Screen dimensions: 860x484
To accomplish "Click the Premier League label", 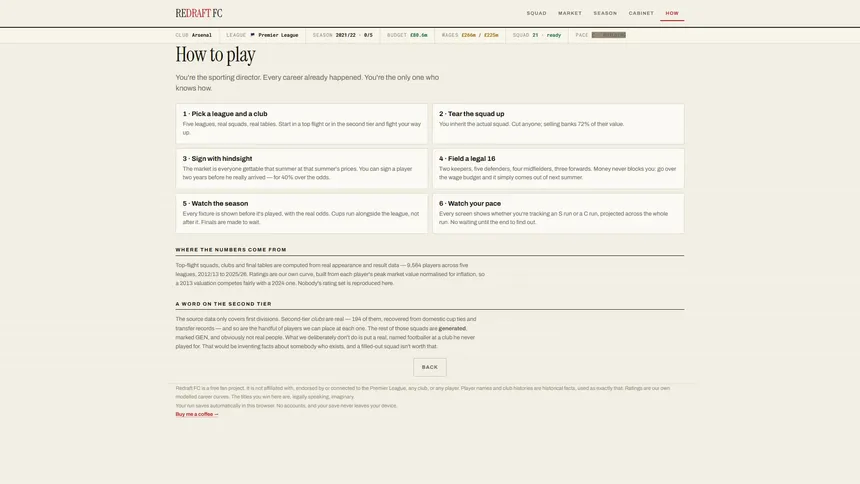I will pos(278,35).
